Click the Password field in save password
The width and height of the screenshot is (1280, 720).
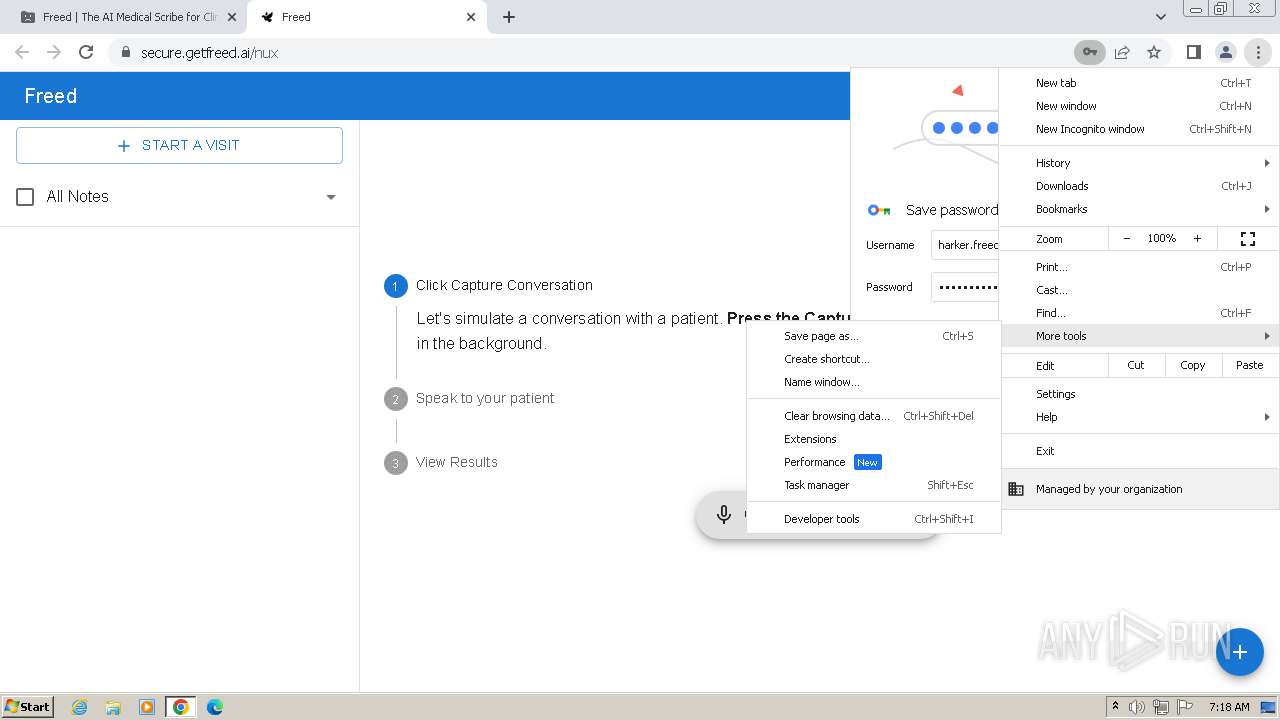(965, 287)
